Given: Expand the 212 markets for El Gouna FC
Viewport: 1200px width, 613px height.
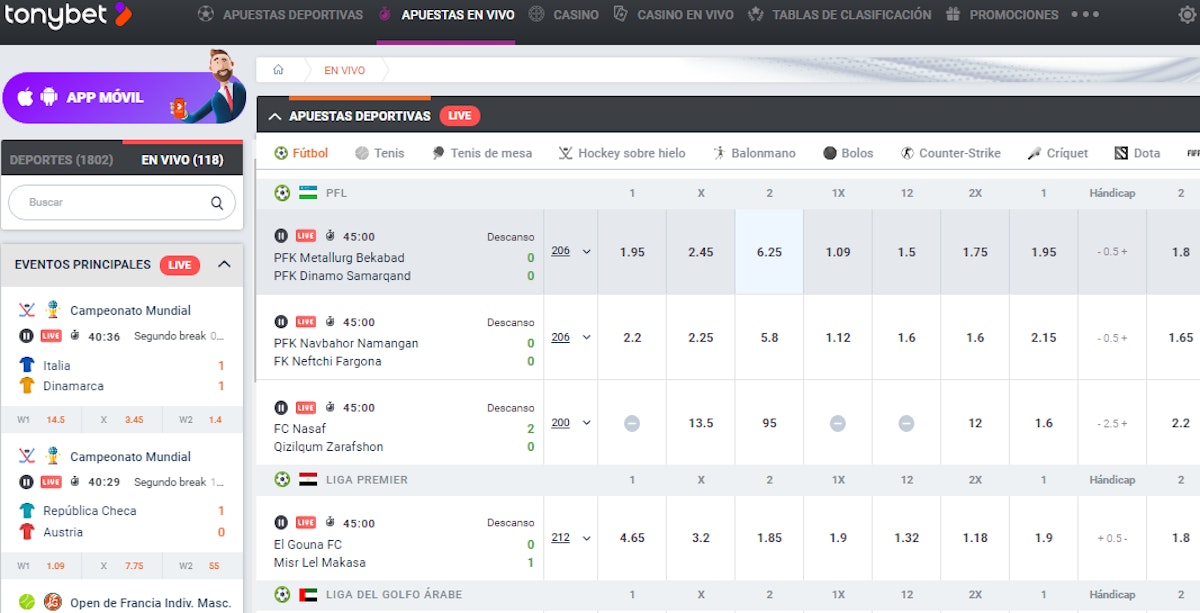Looking at the screenshot, I should (x=571, y=538).
